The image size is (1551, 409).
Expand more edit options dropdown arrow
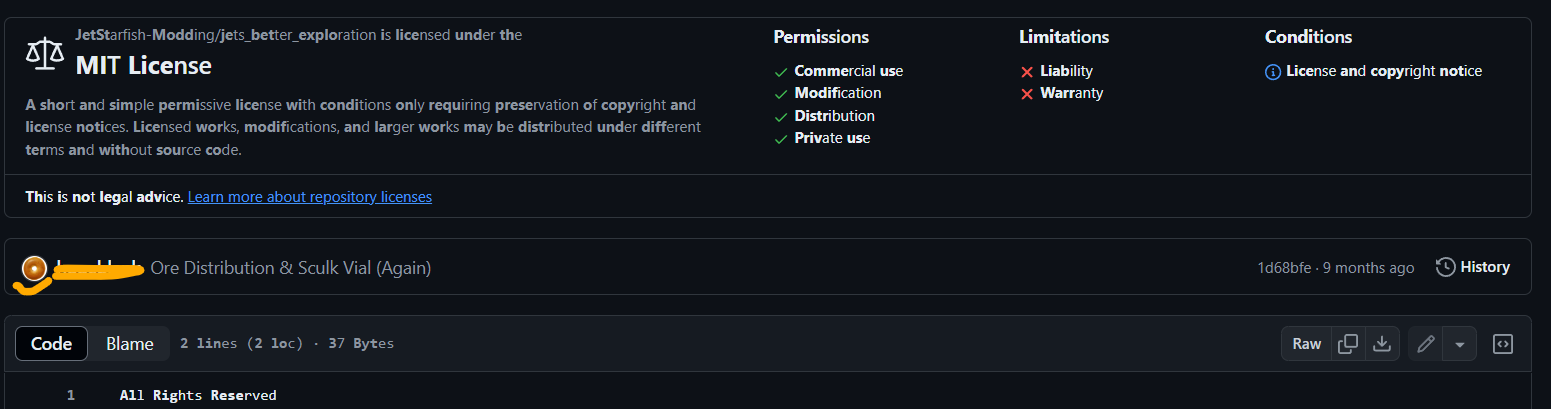pyautogui.click(x=1460, y=344)
